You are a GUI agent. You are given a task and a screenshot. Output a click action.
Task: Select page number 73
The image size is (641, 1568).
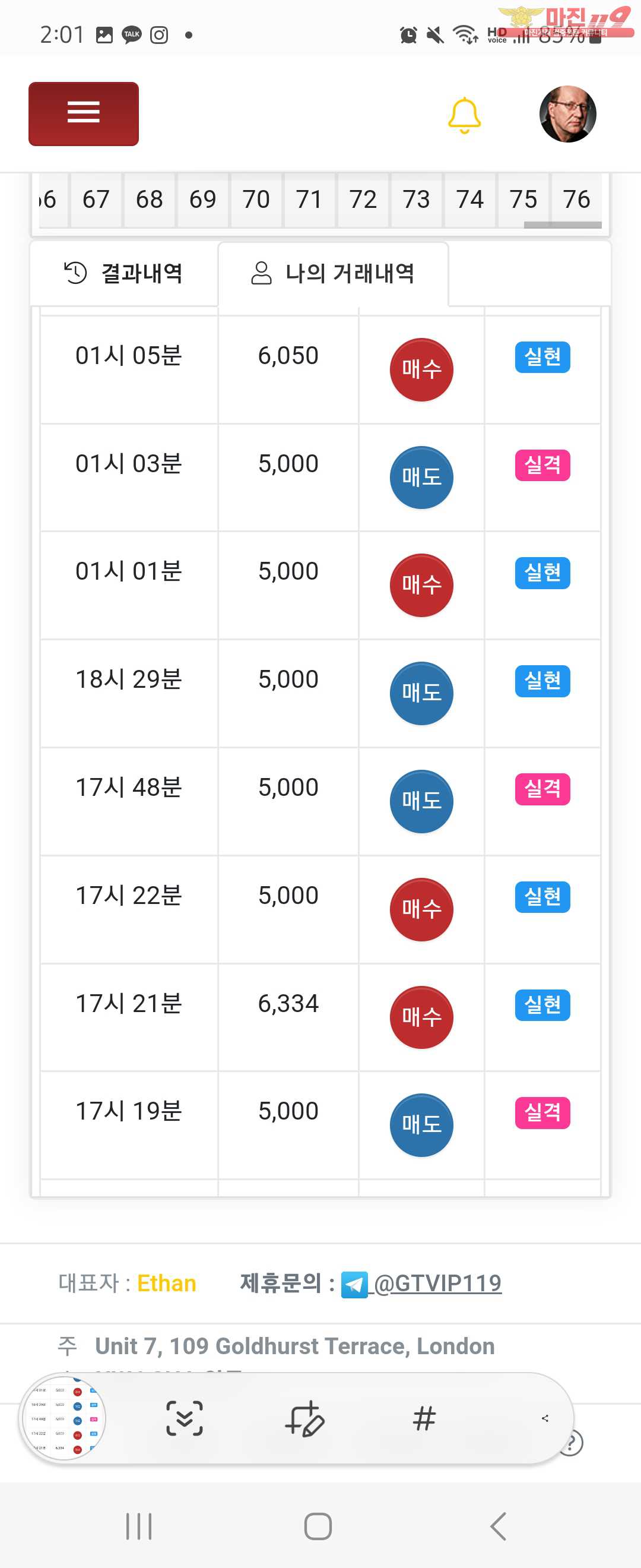pyautogui.click(x=416, y=200)
